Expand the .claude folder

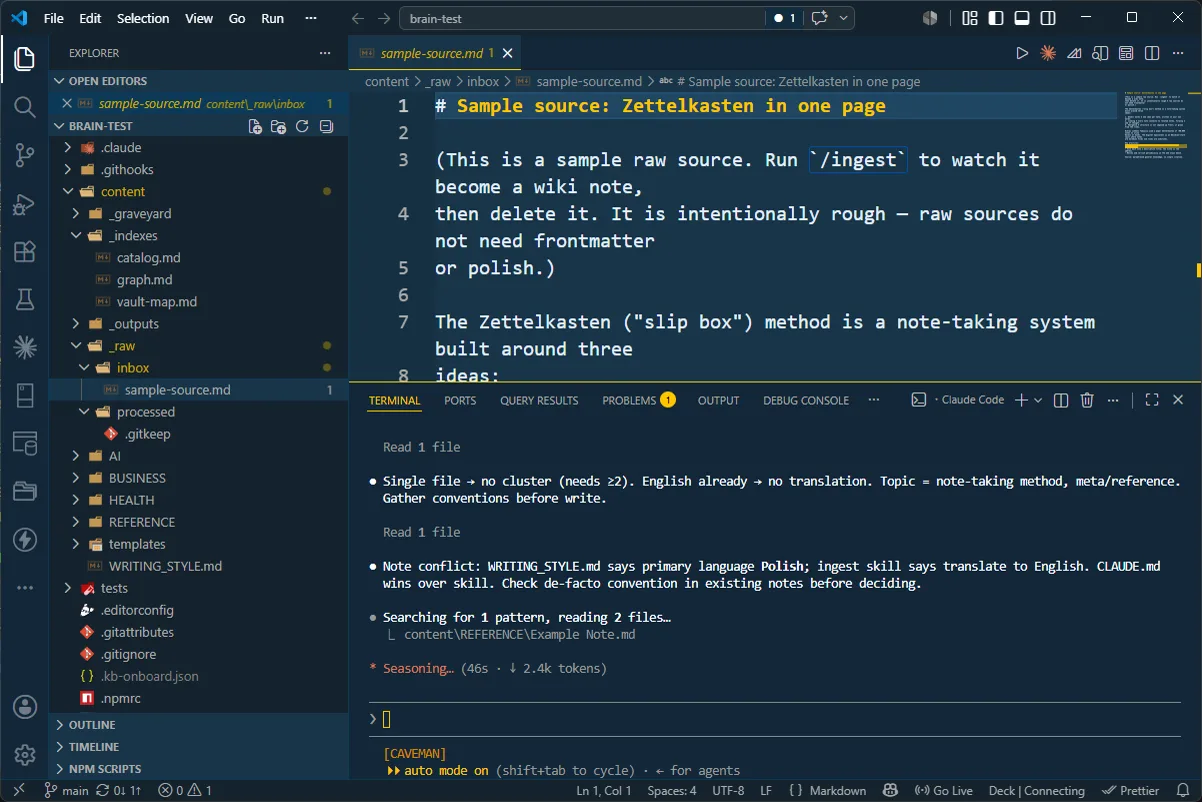click(68, 148)
